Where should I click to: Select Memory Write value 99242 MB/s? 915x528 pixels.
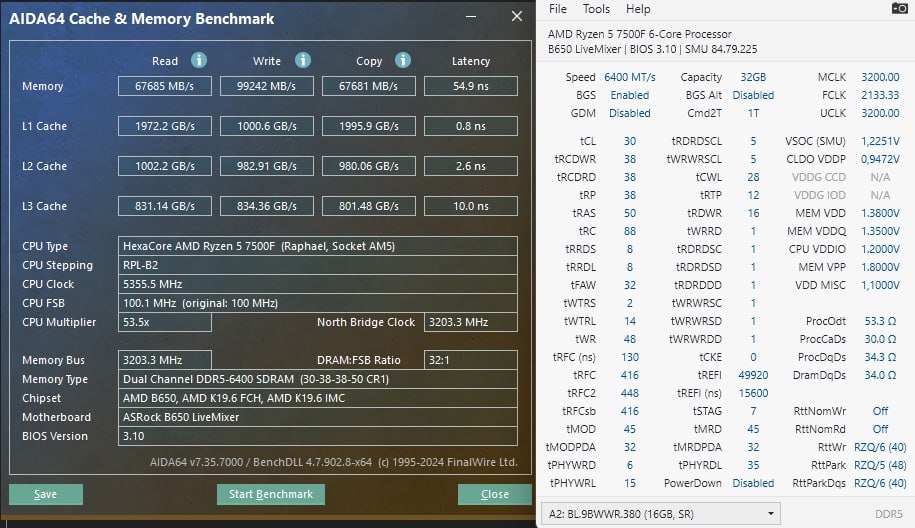click(267, 86)
